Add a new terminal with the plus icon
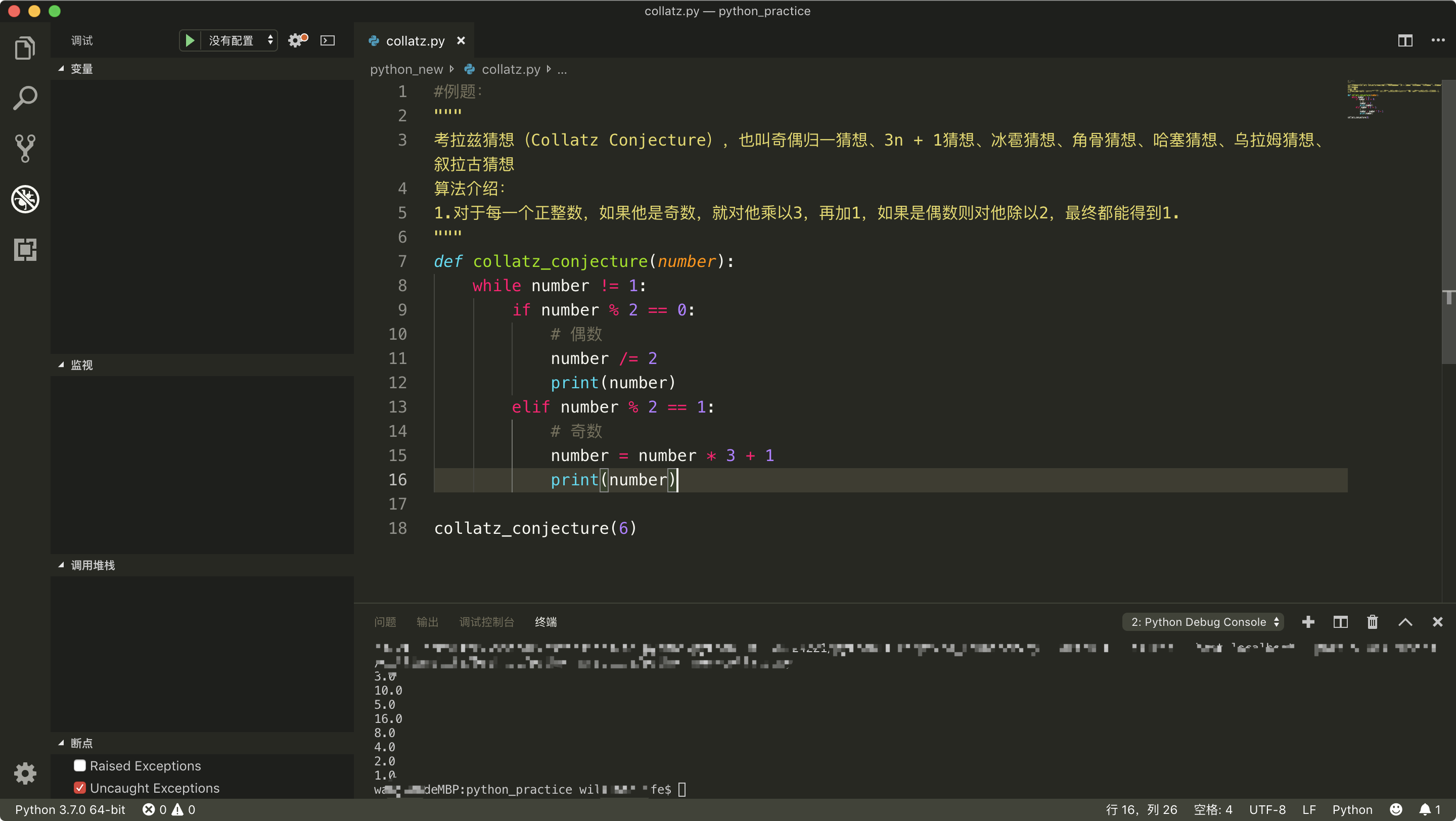The image size is (1456, 821). (x=1308, y=621)
